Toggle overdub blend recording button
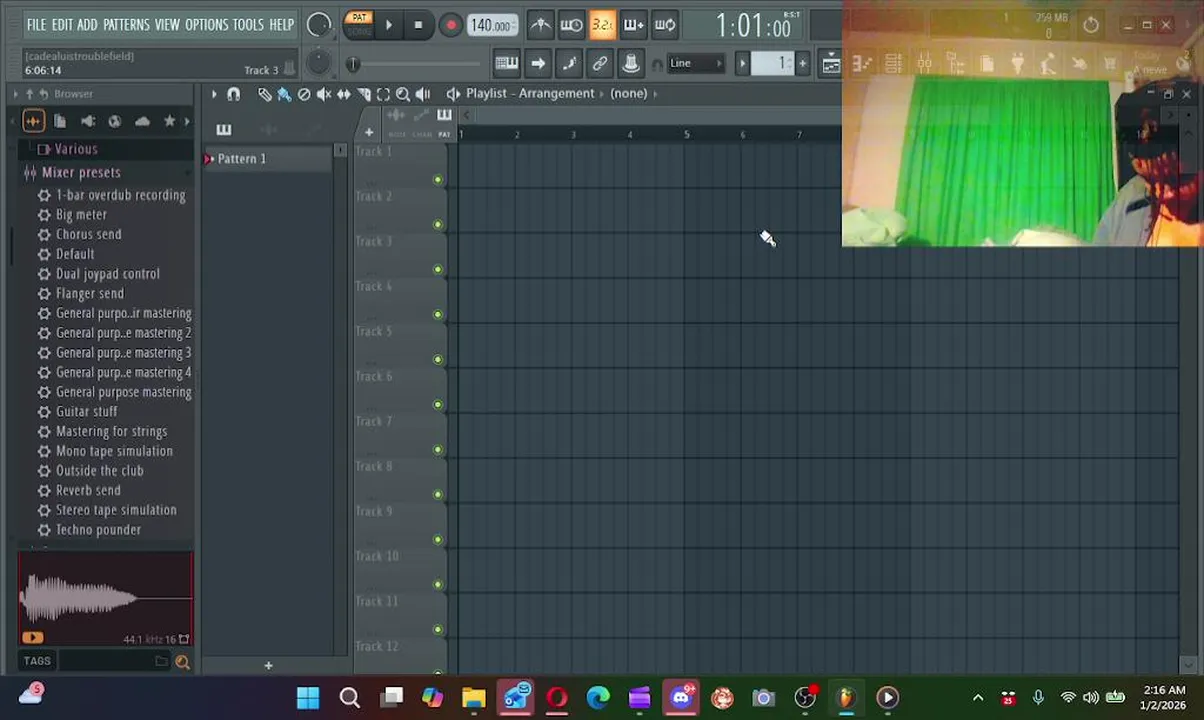1204x720 pixels. 633,25
